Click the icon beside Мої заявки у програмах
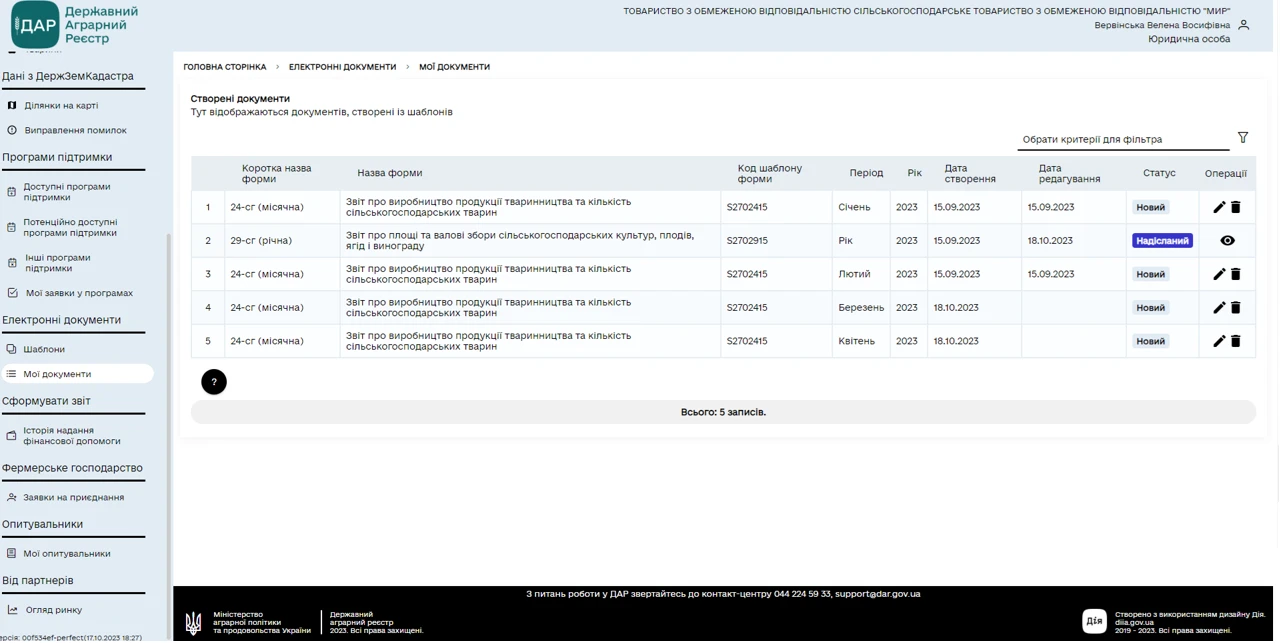Image resolution: width=1282 pixels, height=643 pixels. point(12,294)
